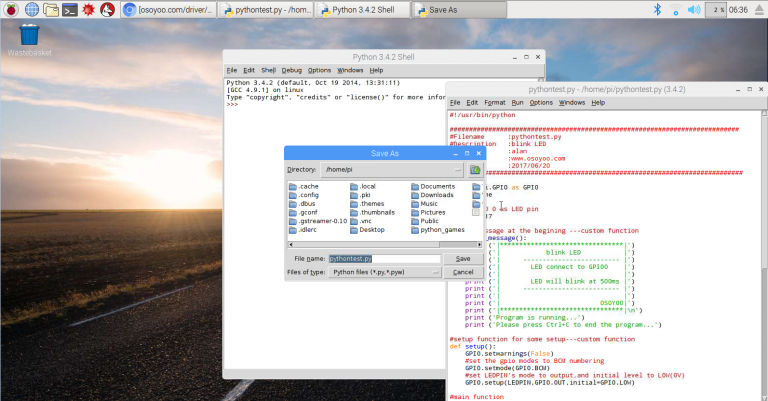
Task: Open the Debug menu in Python Shell
Action: [x=291, y=70]
